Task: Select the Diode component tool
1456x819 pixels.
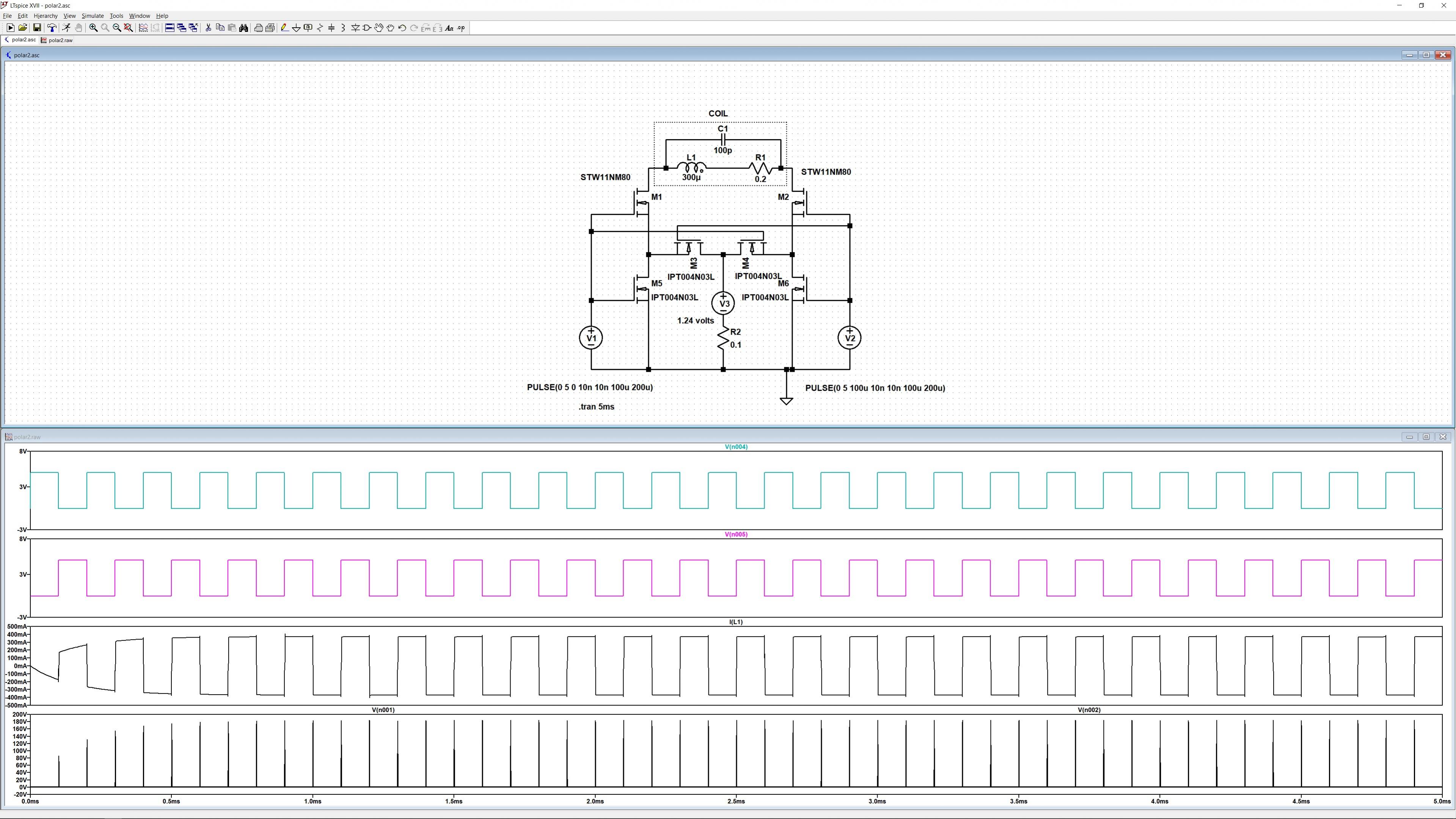Action: click(355, 28)
